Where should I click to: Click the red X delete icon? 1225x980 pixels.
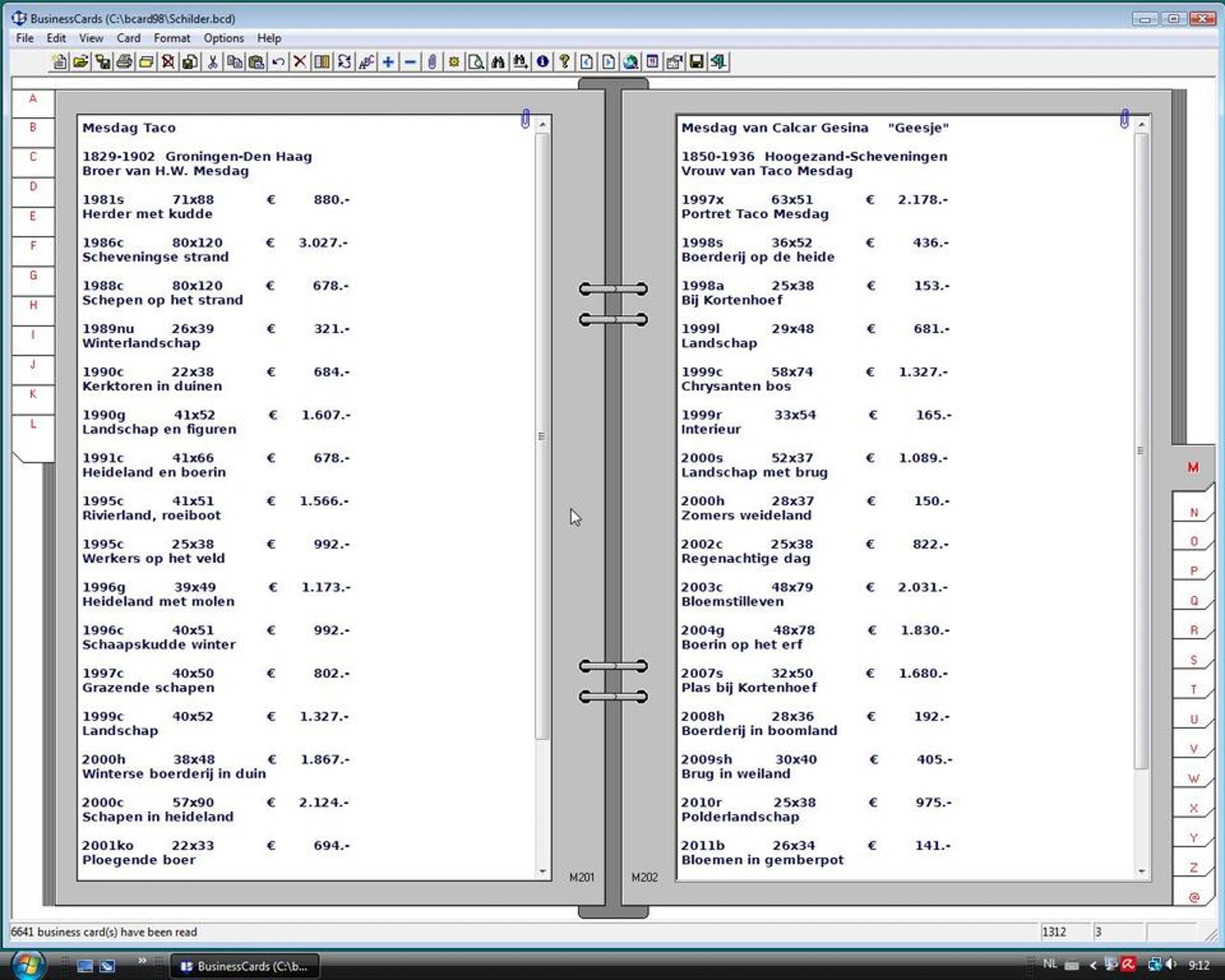[x=300, y=62]
